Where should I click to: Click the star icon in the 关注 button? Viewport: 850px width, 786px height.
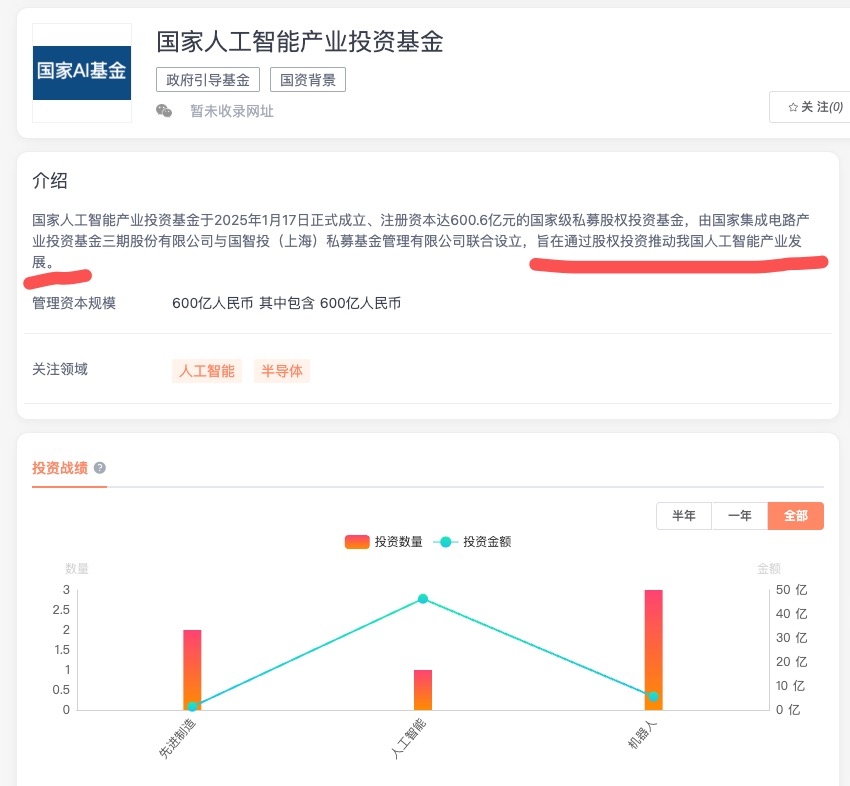tap(793, 107)
